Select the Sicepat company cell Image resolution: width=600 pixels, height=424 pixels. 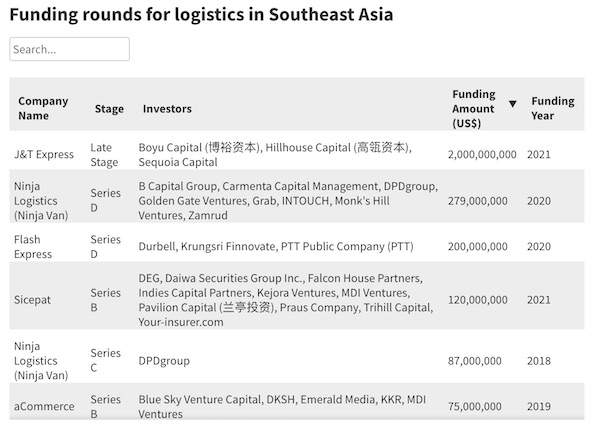(36, 299)
